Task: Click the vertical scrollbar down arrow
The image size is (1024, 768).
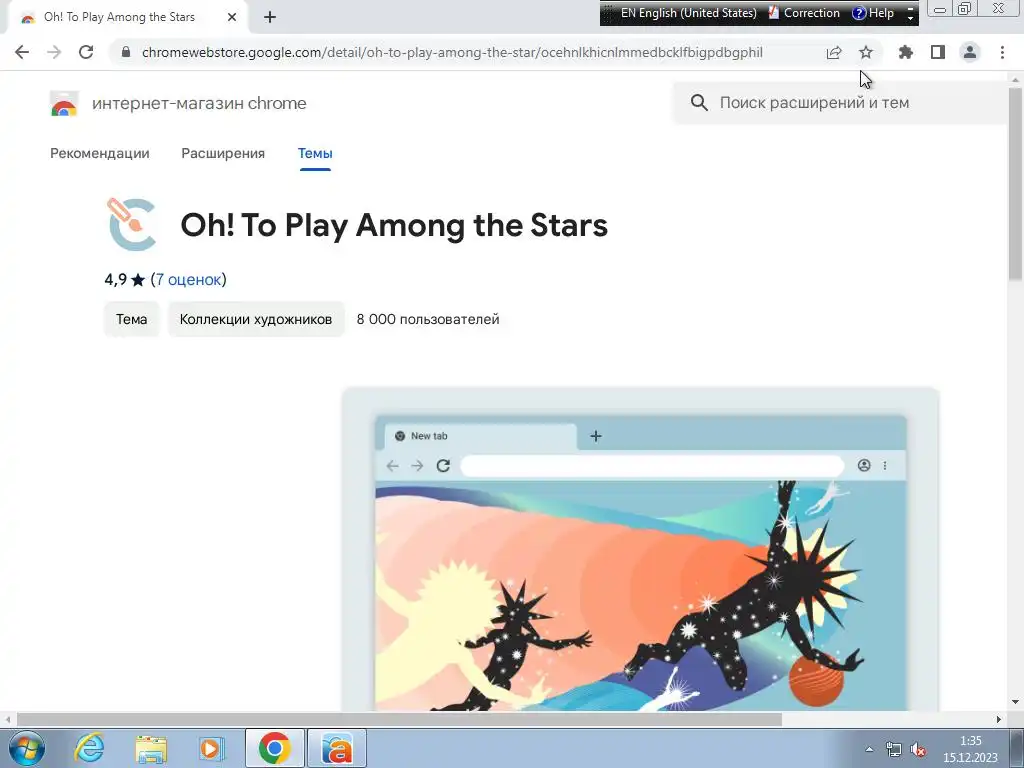Action: click(1015, 703)
